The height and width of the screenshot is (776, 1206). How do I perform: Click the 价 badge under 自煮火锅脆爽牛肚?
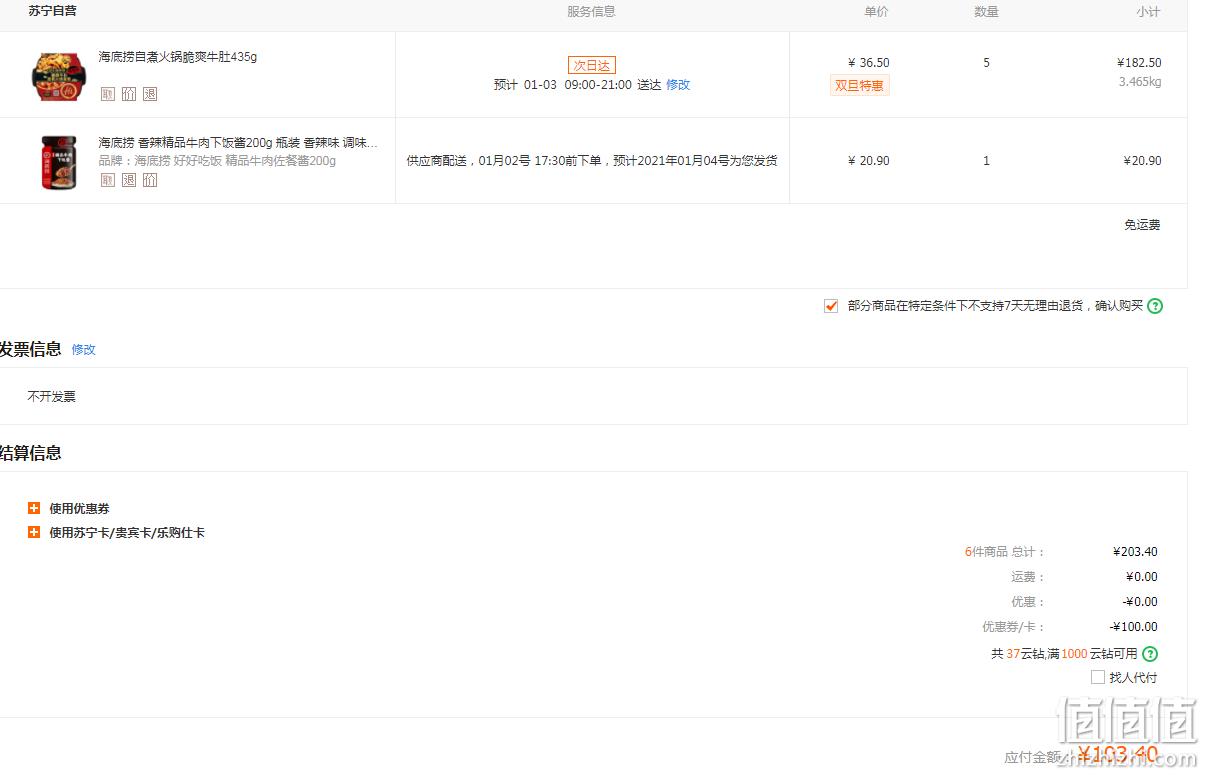[129, 94]
